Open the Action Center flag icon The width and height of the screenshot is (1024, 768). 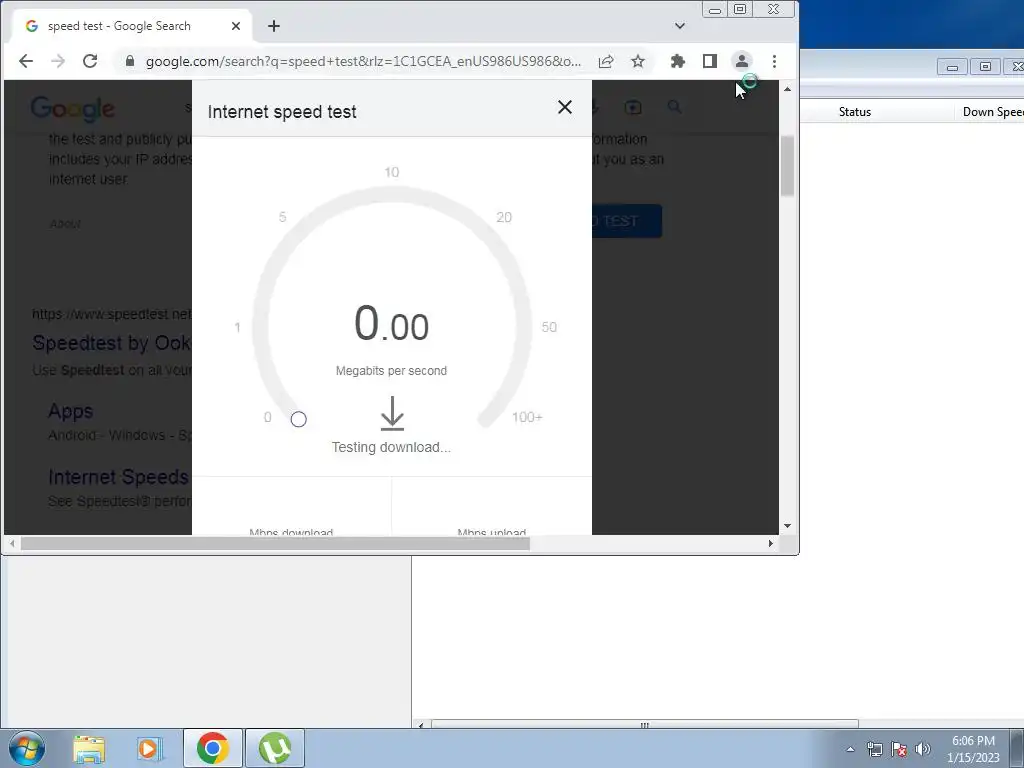point(899,749)
